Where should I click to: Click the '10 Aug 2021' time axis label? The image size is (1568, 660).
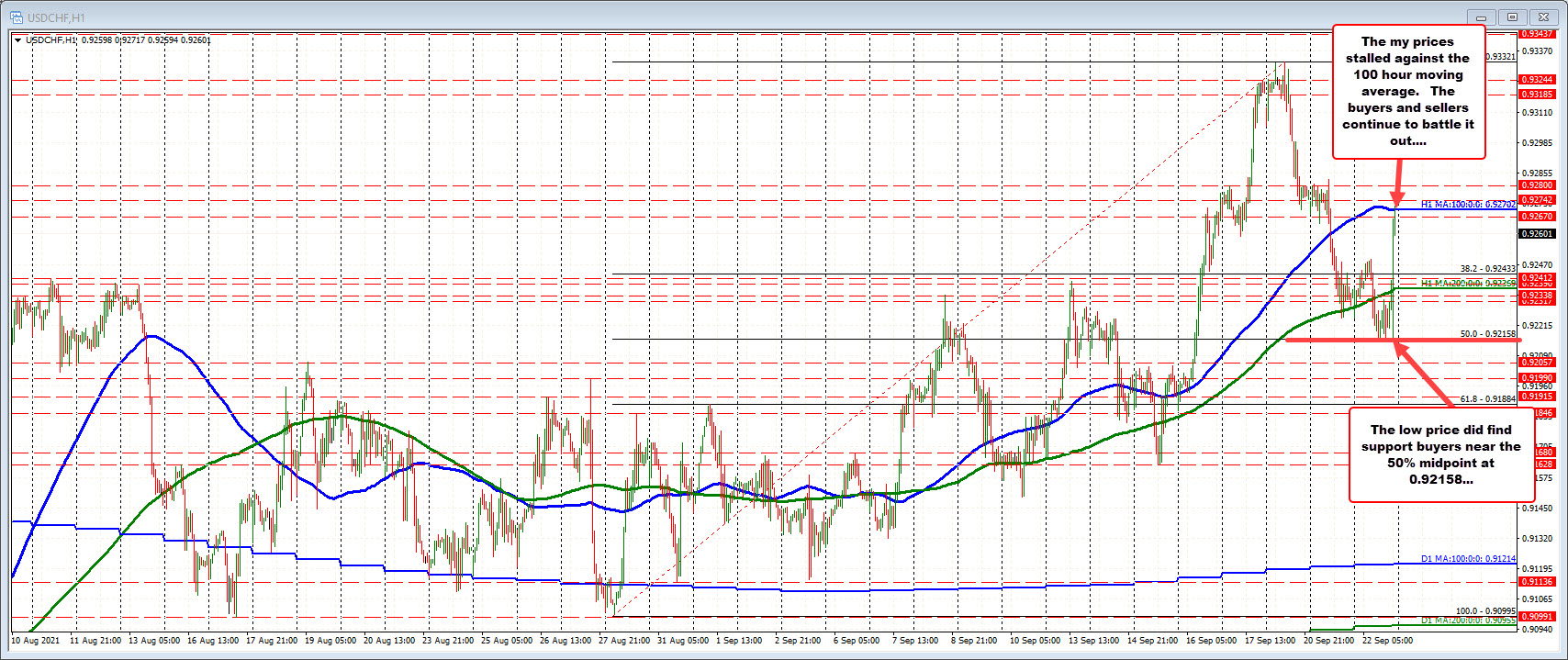(x=36, y=640)
